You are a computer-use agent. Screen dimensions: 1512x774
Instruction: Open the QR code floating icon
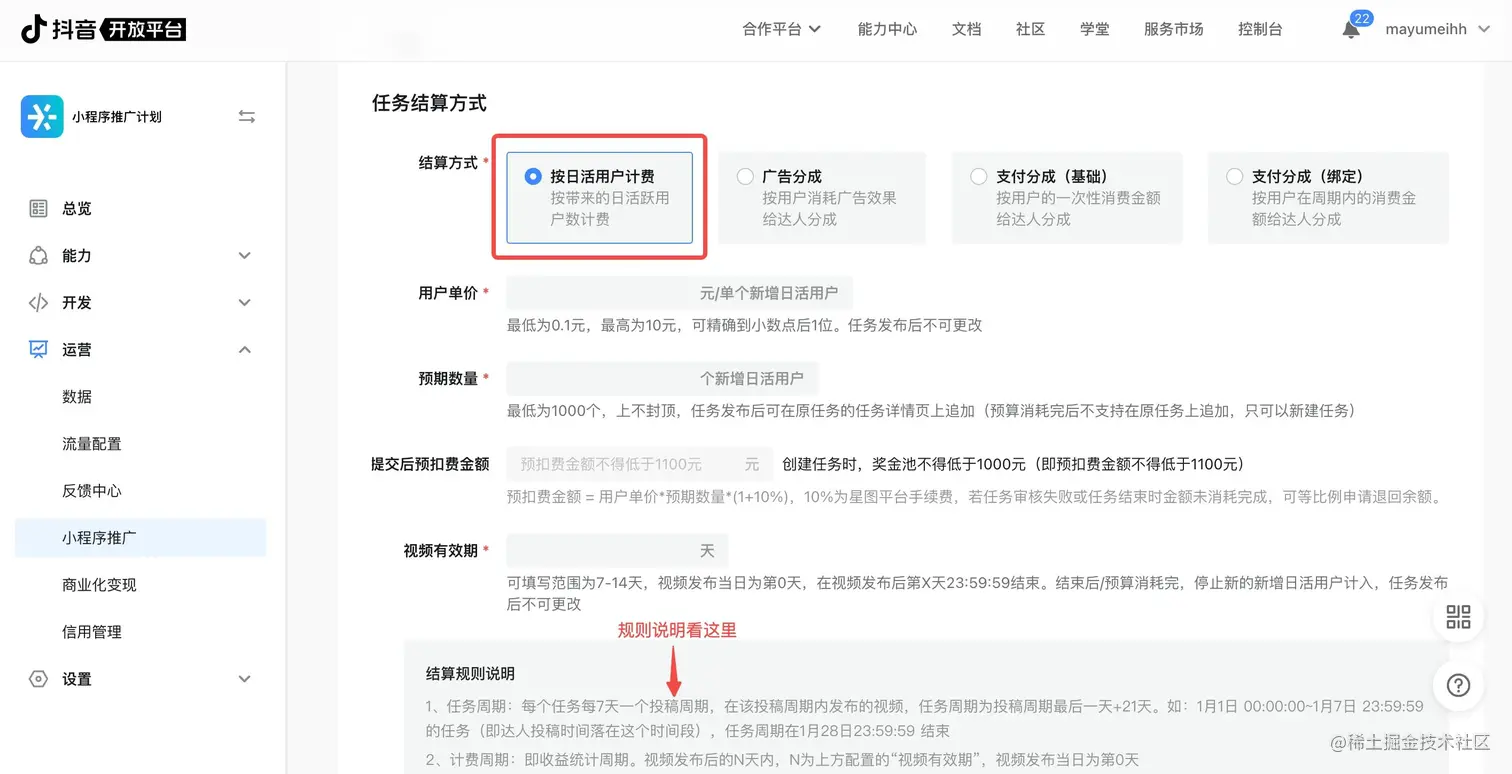click(x=1458, y=616)
